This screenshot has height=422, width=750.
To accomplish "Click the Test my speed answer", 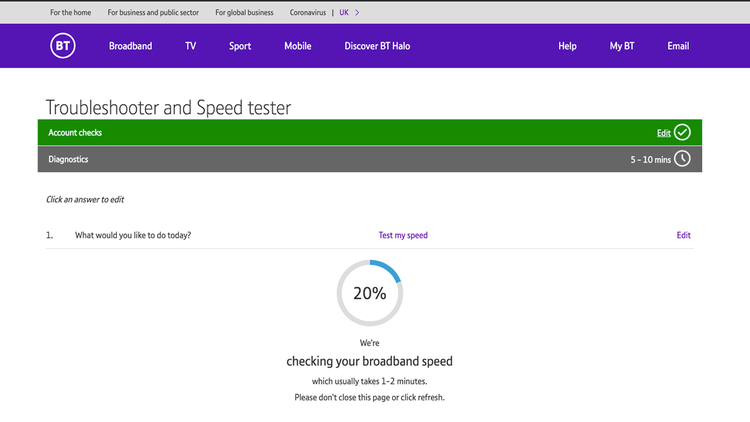I will click(x=403, y=236).
